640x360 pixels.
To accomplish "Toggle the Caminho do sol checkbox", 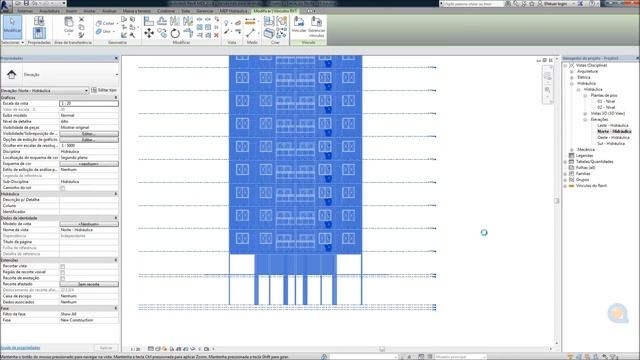I will [x=62, y=188].
